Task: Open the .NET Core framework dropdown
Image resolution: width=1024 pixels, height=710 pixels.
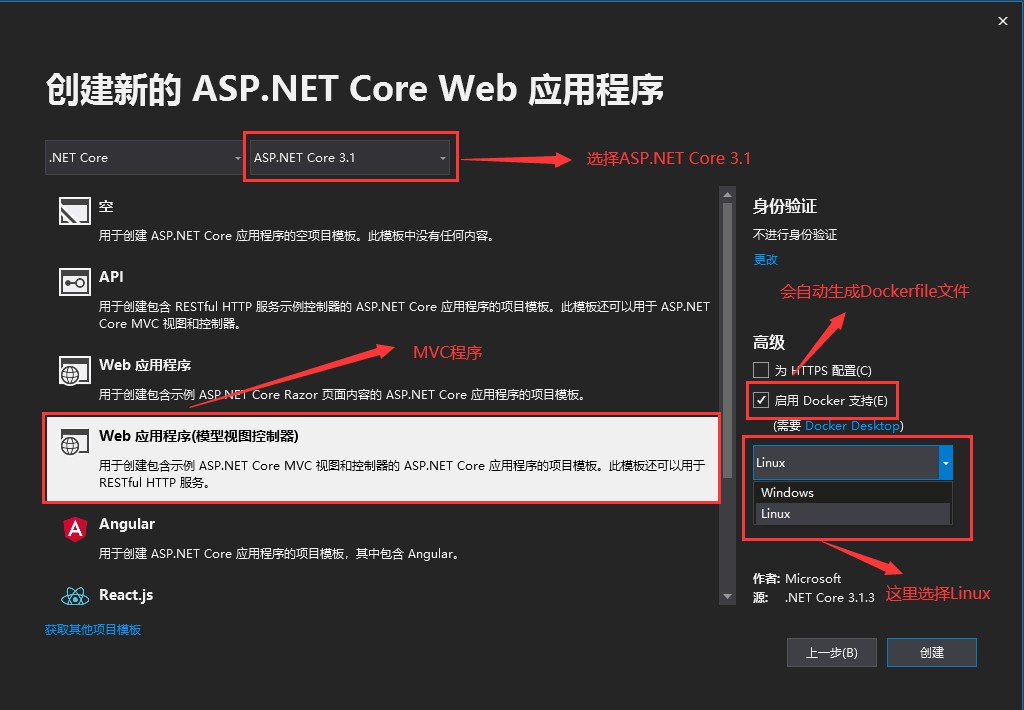Action: pos(144,157)
